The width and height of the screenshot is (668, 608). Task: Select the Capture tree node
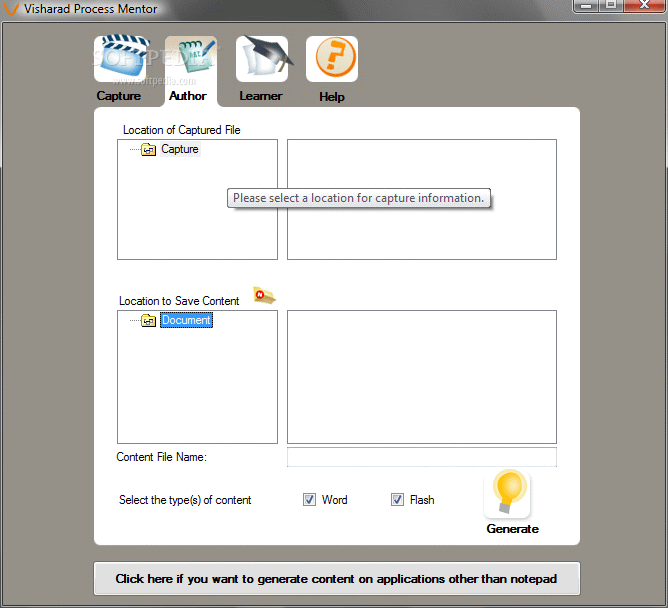click(x=180, y=150)
